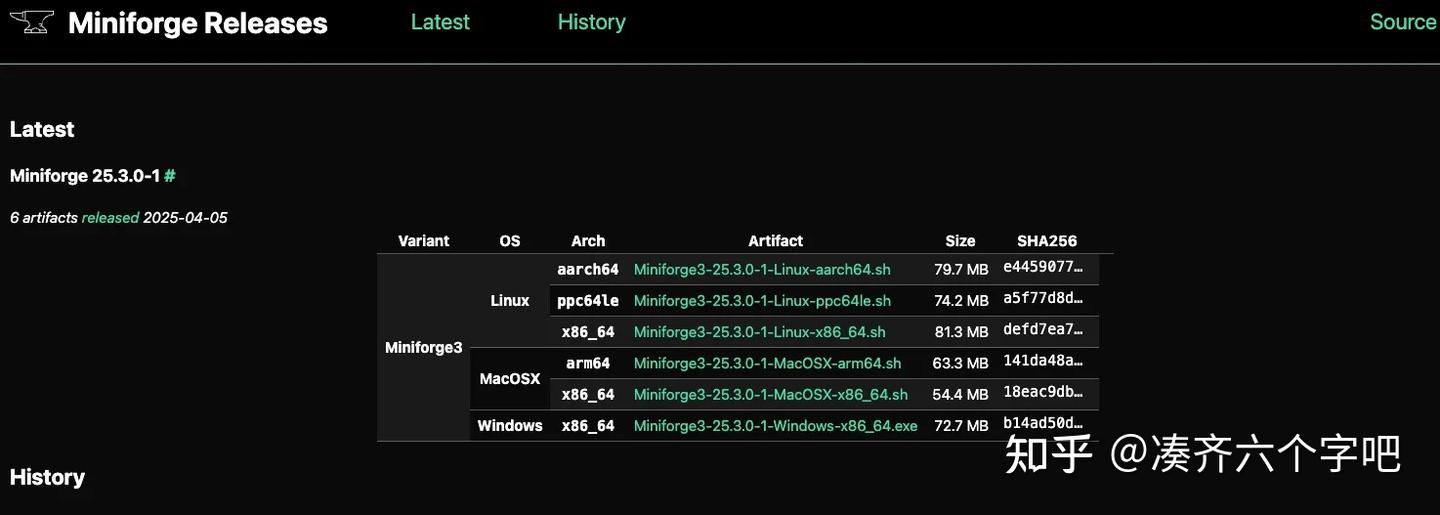This screenshot has height=515, width=1440.
Task: Open the green 'released' link
Action: 110,218
